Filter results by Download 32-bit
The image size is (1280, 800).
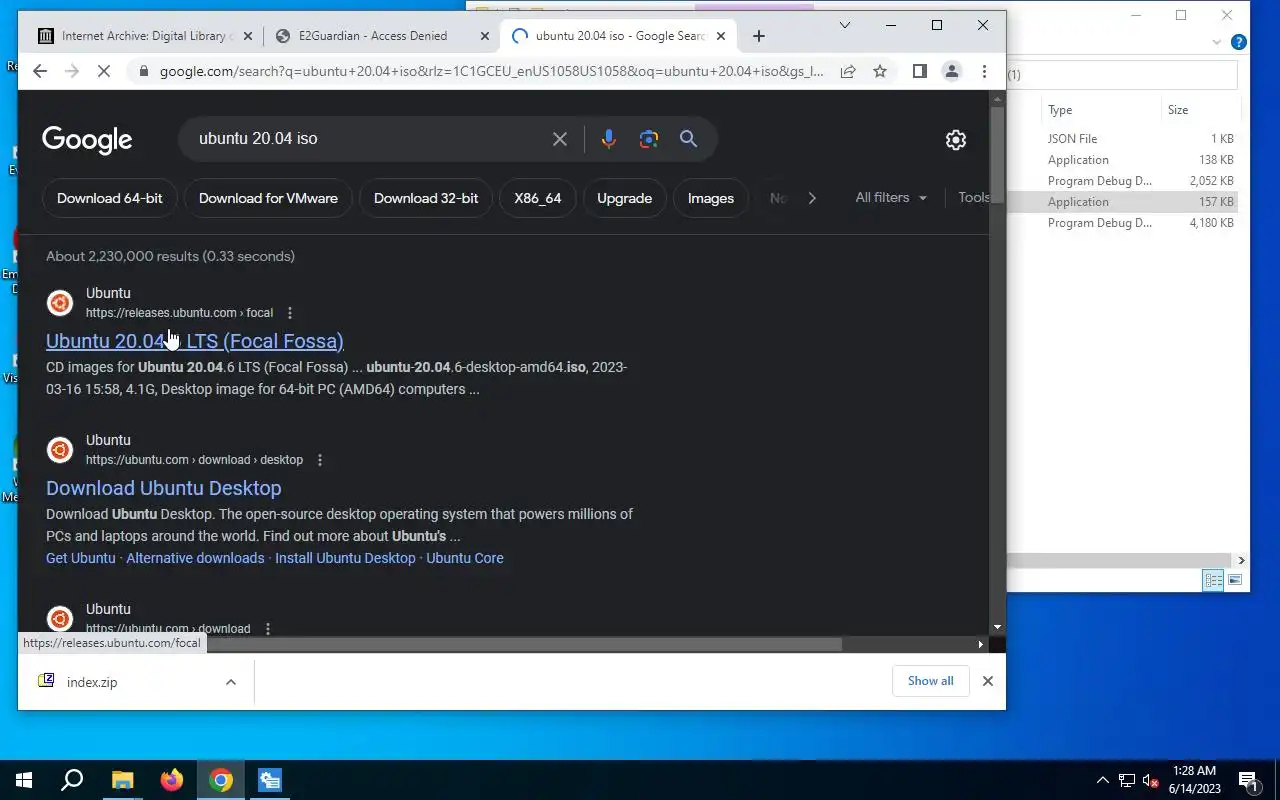coord(426,198)
